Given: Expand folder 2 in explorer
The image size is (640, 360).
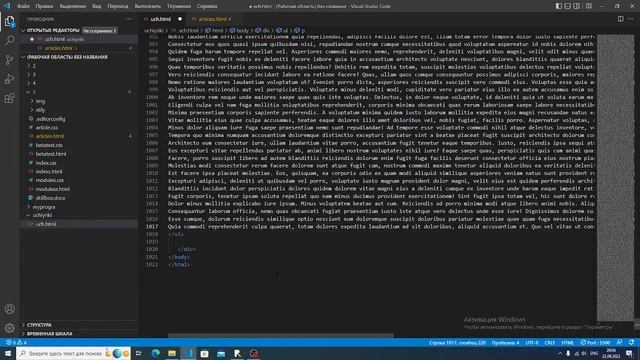Looking at the screenshot, I should click(34, 66).
